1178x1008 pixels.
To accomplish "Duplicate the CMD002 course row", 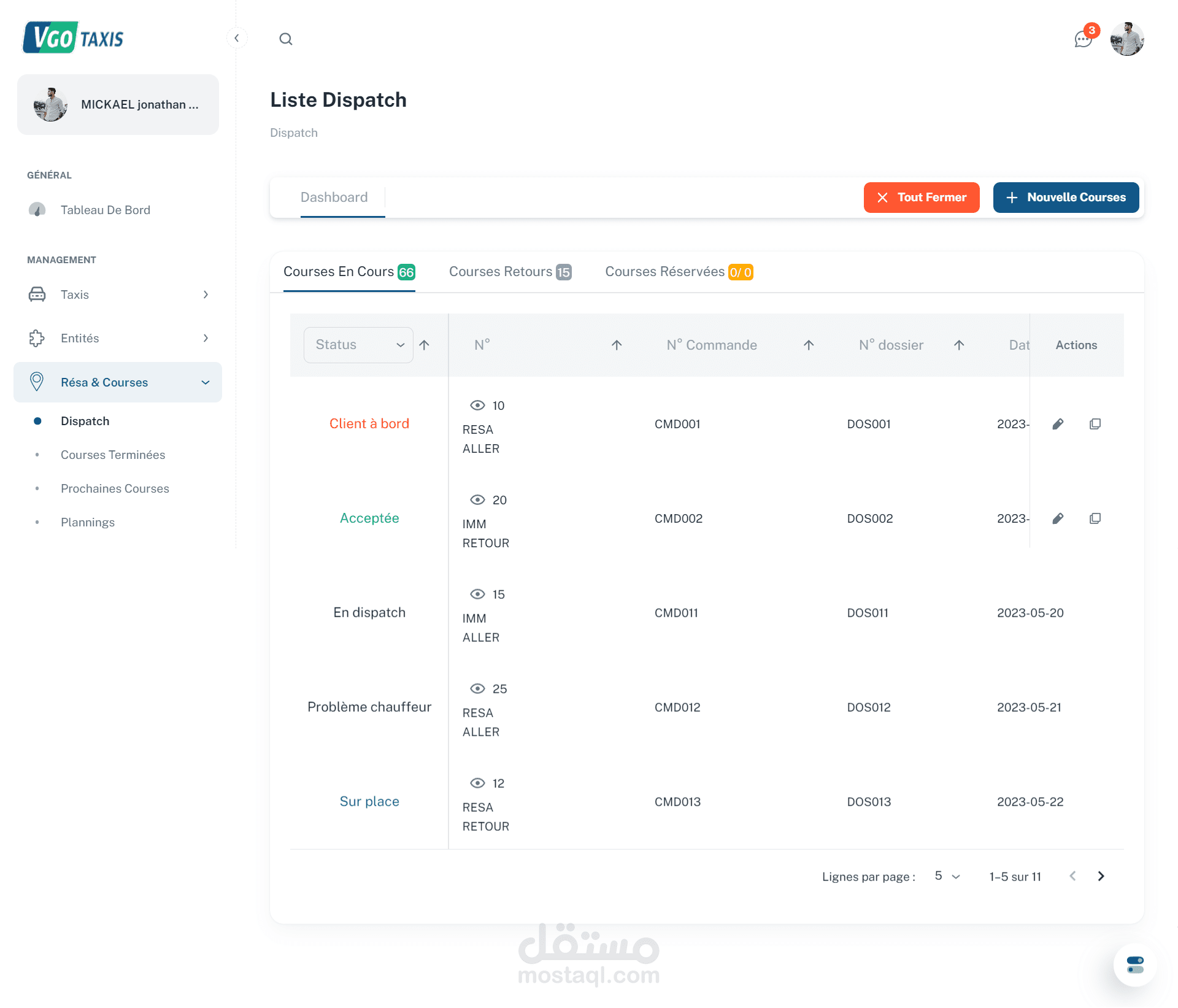I will [x=1095, y=518].
